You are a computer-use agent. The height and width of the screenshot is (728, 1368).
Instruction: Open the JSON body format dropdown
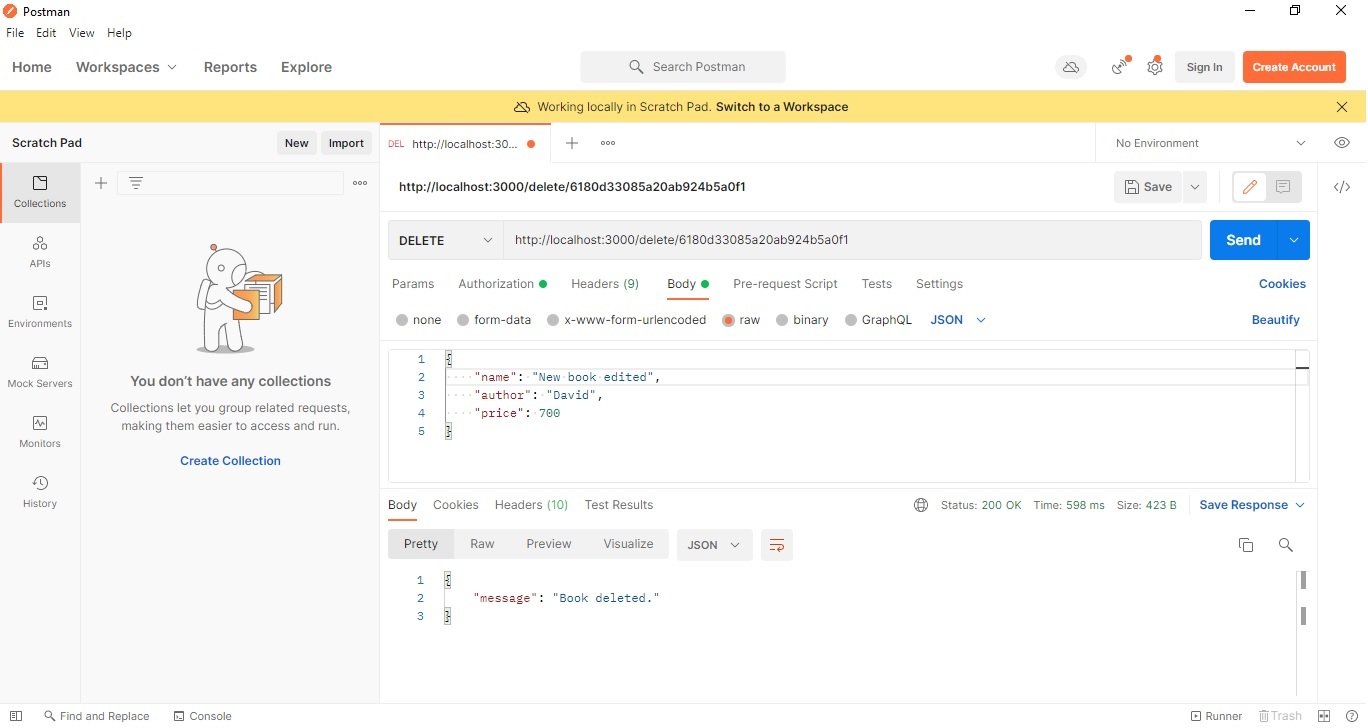point(958,320)
